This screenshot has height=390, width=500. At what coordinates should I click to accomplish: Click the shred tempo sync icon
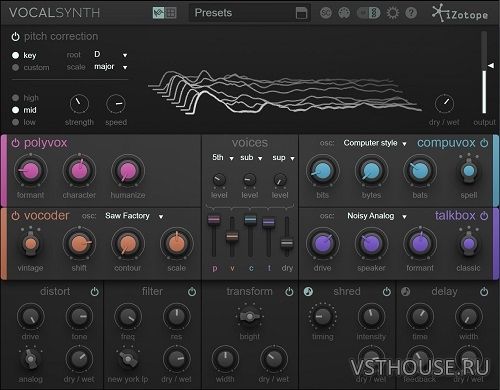[x=308, y=292]
